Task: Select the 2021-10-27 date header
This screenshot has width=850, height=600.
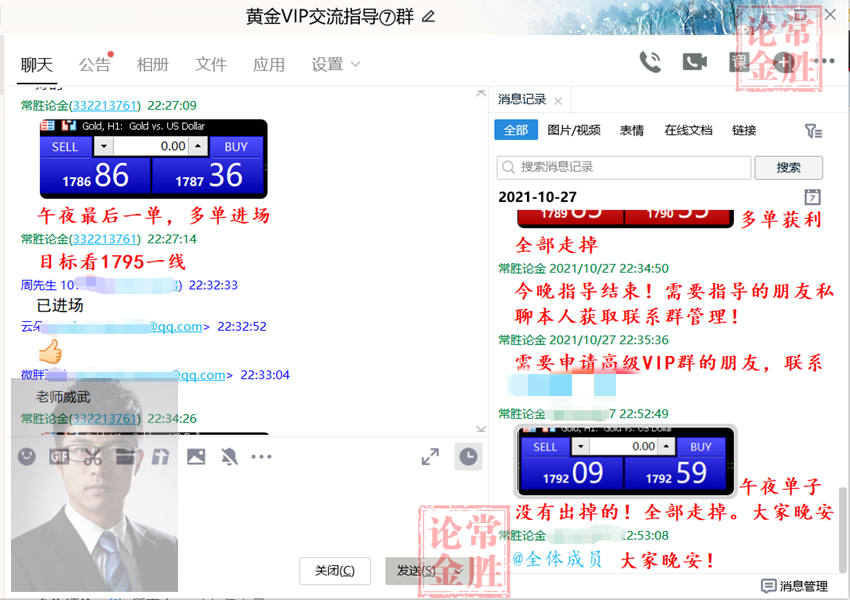Action: tap(537, 197)
